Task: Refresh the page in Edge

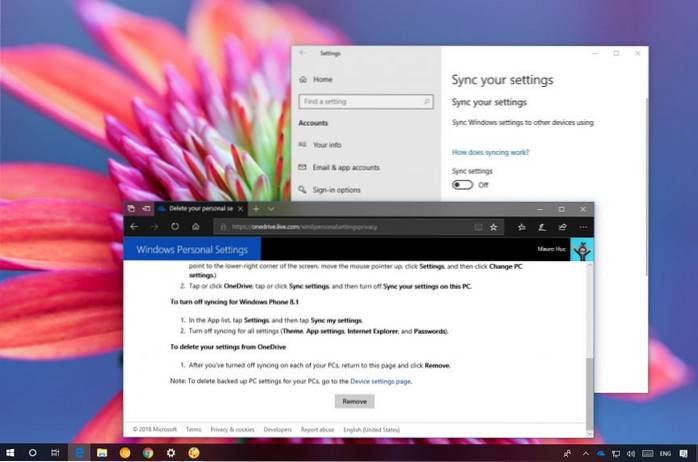Action: click(x=175, y=227)
